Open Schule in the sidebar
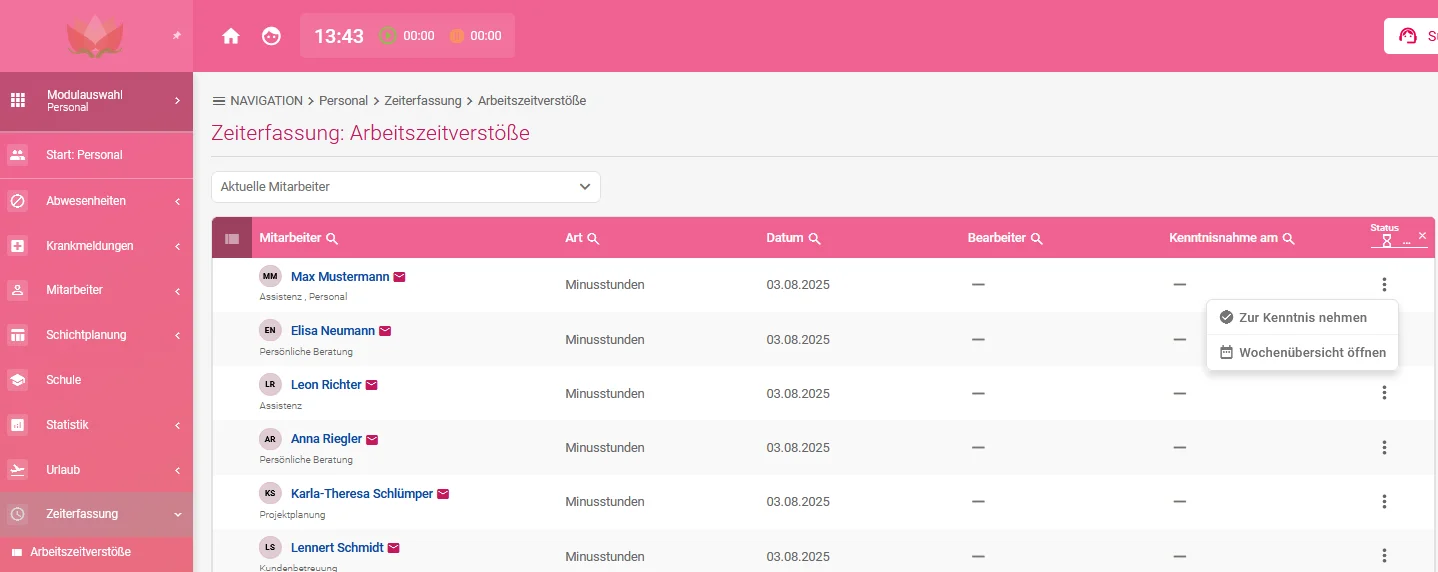This screenshot has height=572, width=1438. (96, 380)
